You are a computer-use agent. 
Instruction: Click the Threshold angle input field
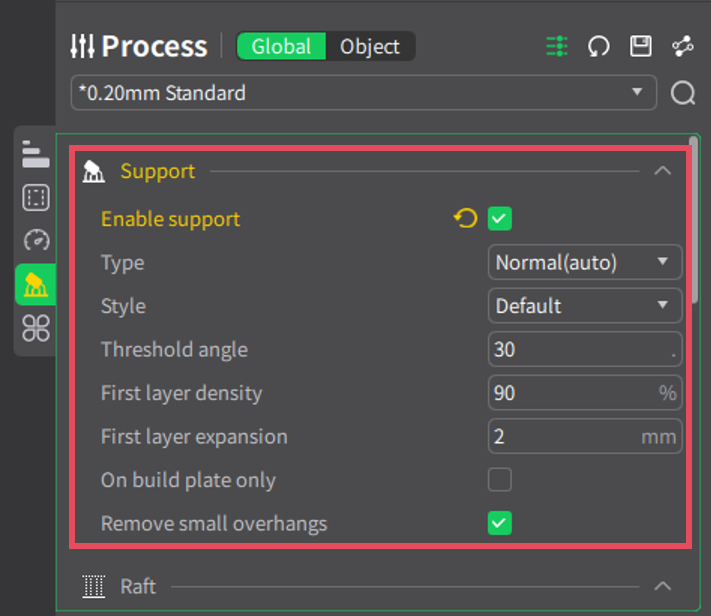tap(585, 349)
